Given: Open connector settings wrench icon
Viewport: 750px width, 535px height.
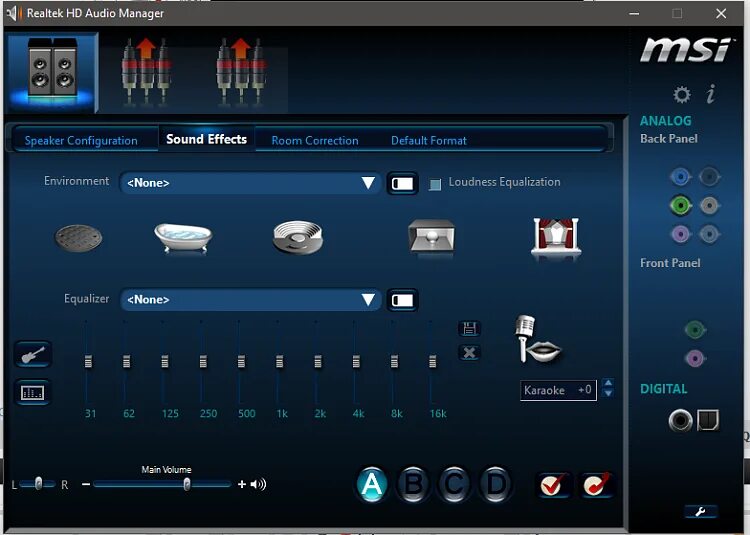Looking at the screenshot, I should (700, 512).
